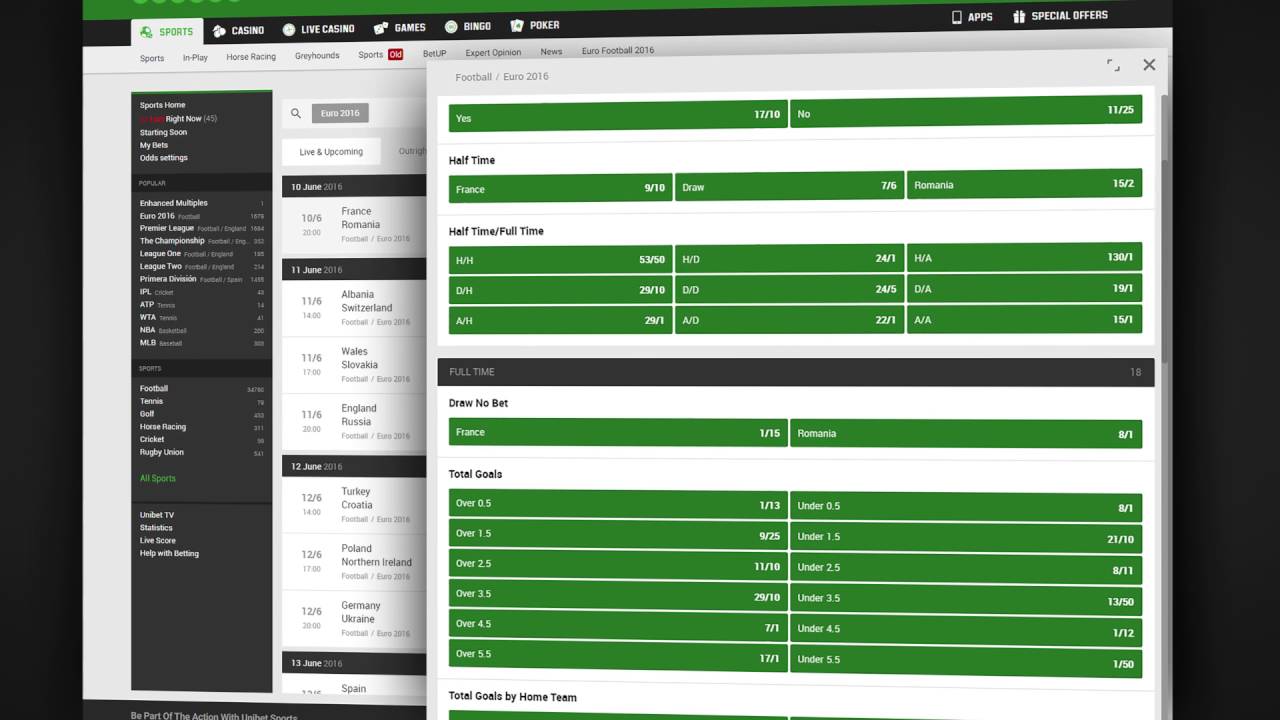Select the Live & Upcoming tab
Screen dimensions: 1280x720
point(331,152)
